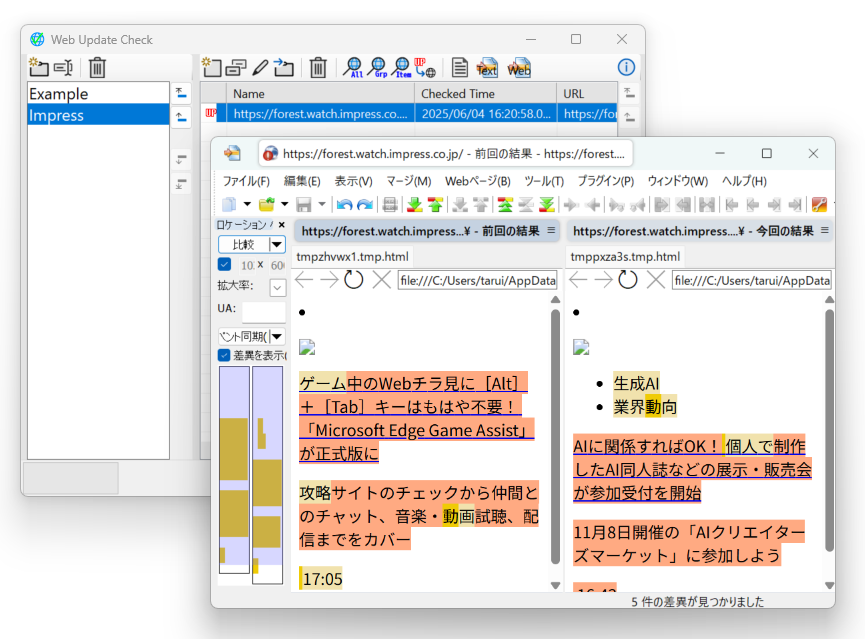Open the 今回の結果 pane header menu
This screenshot has width=865, height=639.
825,231
